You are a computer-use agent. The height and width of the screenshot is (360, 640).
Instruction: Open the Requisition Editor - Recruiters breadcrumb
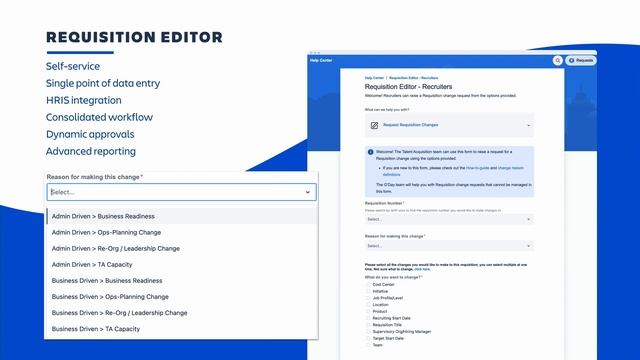(413, 78)
